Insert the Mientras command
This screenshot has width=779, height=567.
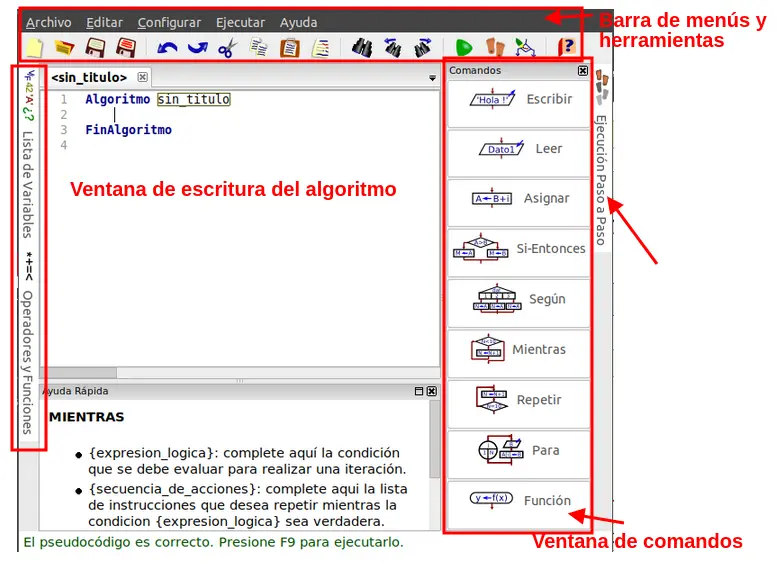[519, 354]
